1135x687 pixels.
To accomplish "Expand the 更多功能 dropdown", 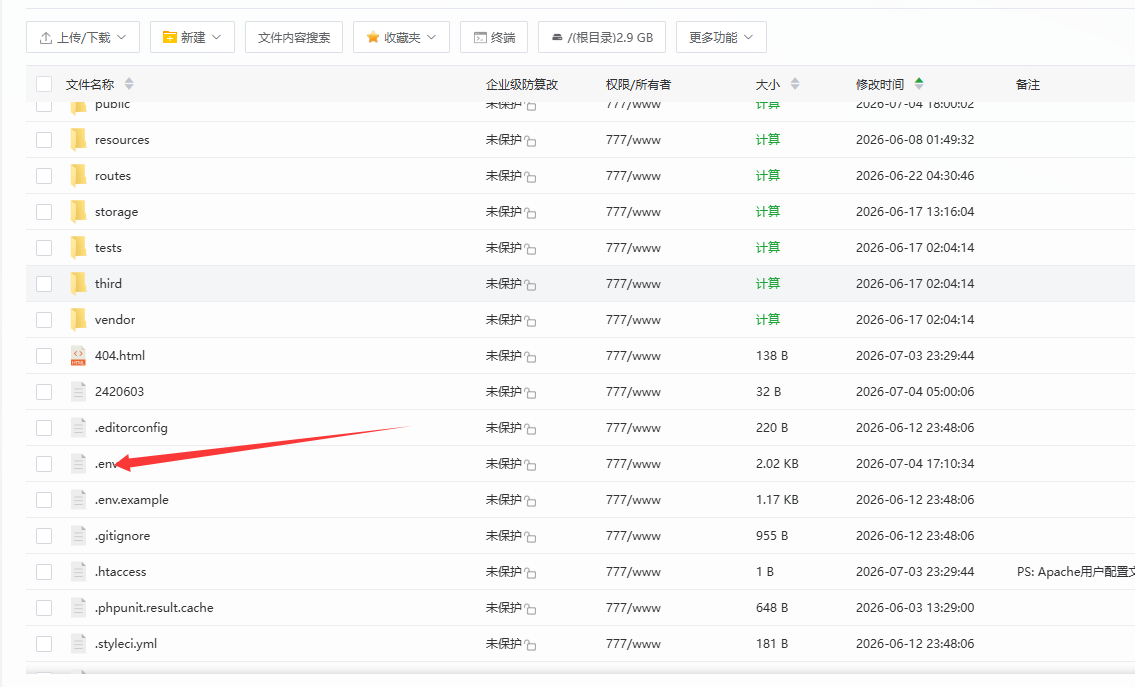I will (x=721, y=37).
